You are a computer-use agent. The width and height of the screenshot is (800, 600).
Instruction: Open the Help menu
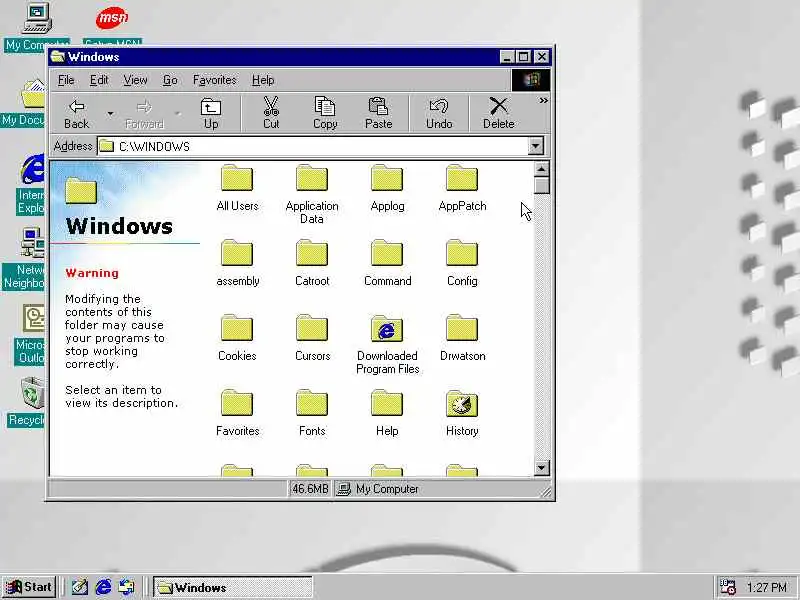point(263,80)
